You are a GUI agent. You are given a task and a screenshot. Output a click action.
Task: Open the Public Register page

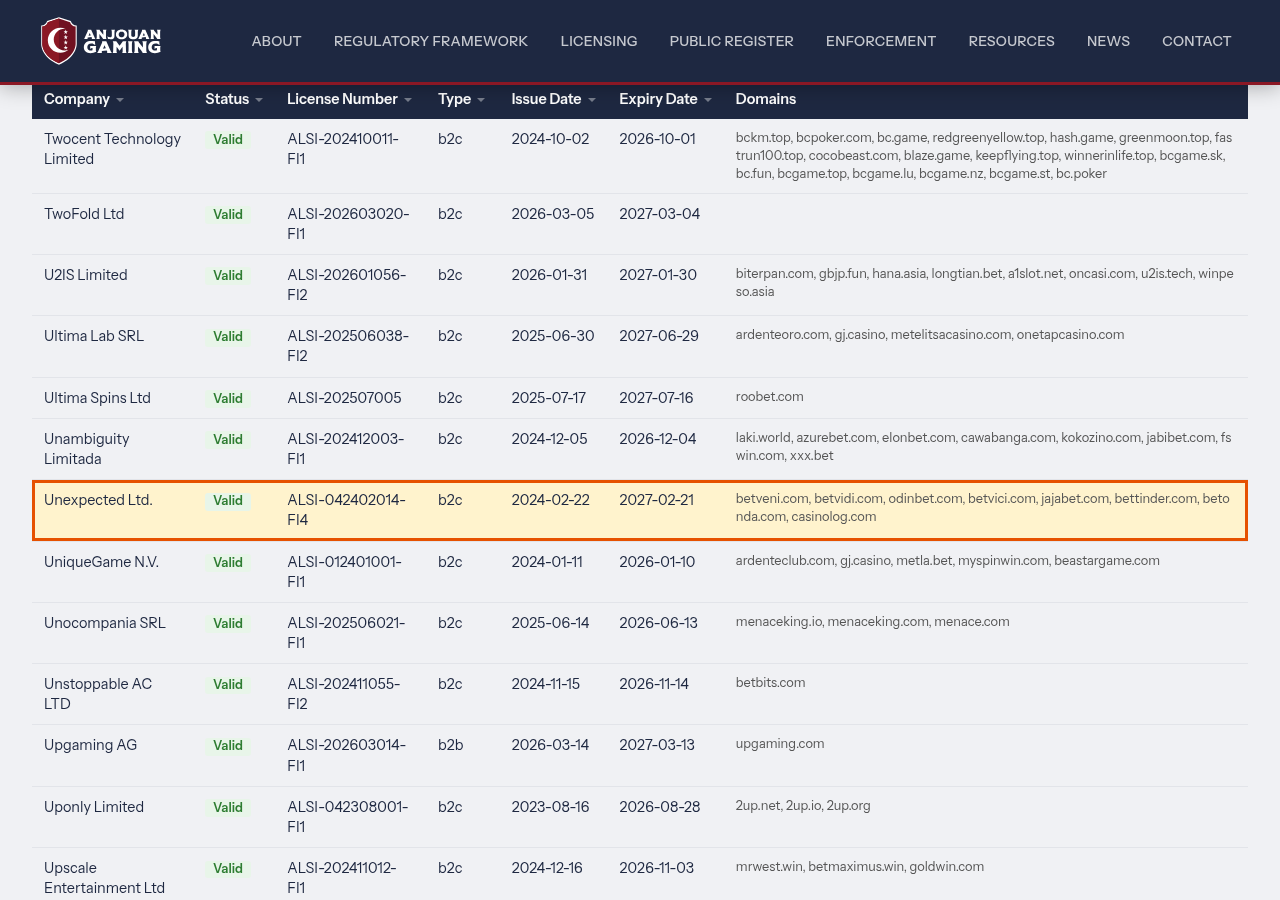(732, 41)
